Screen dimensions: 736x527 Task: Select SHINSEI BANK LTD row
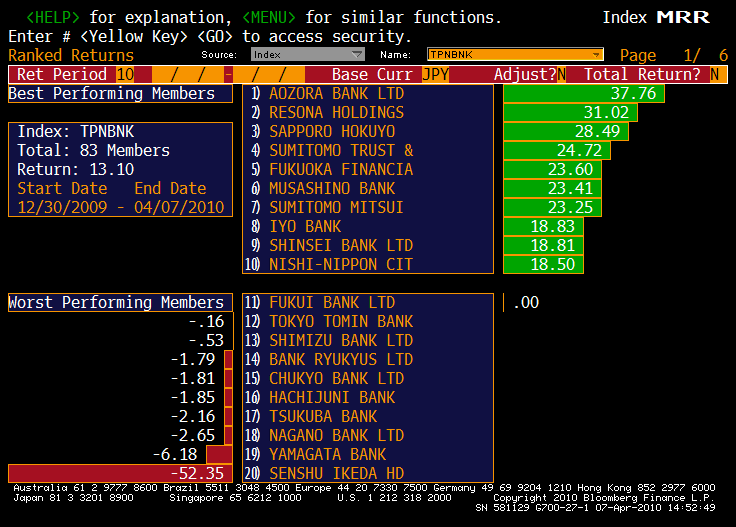tap(368, 245)
